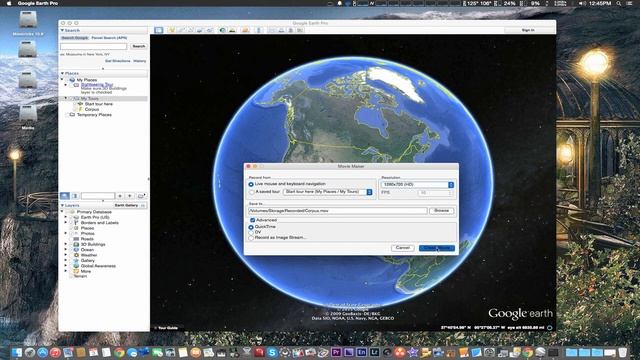Open the saved tour selection dropdown
The height and width of the screenshot is (360, 640).
(x=328, y=192)
